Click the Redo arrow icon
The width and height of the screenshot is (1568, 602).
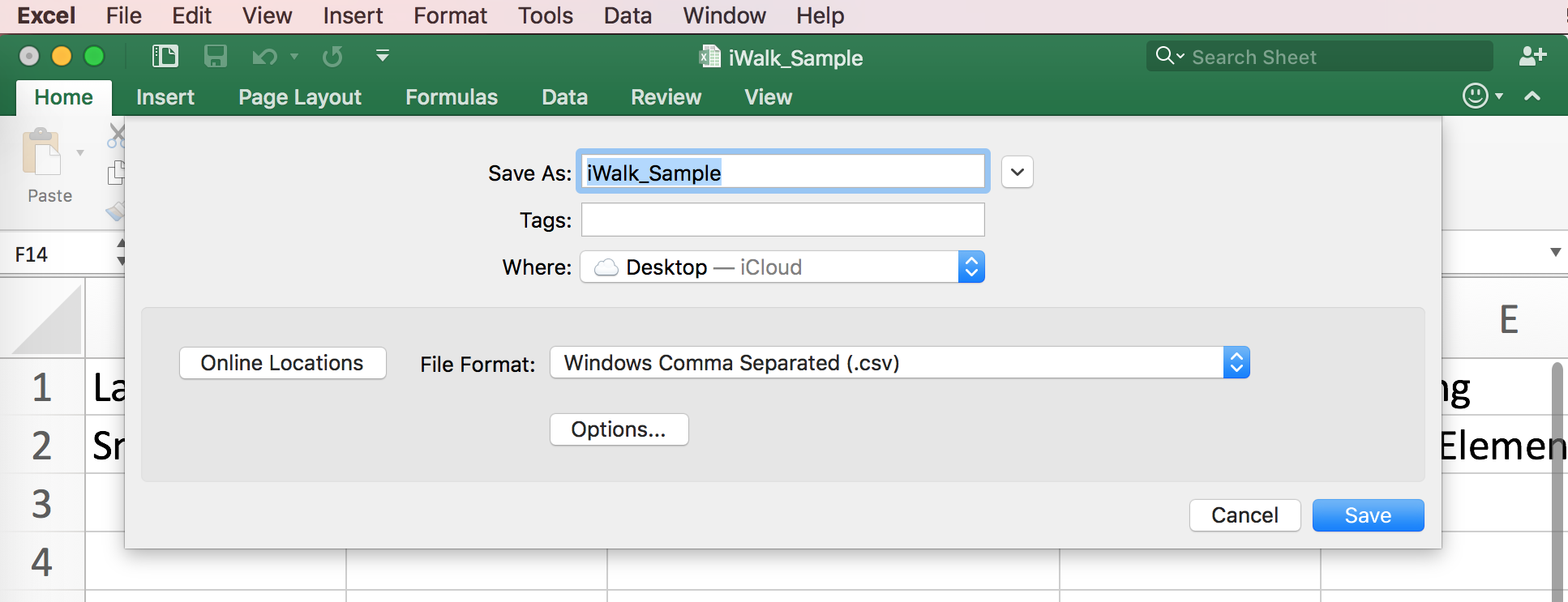pos(332,56)
